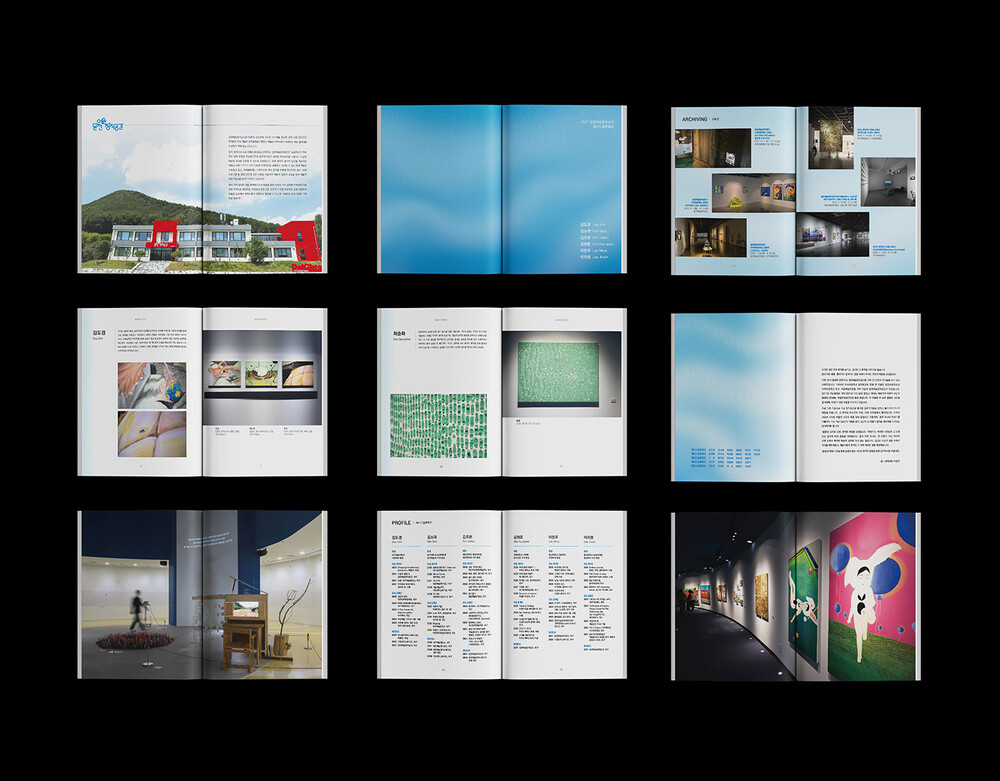Click the close-up hand painting image
The image size is (1000, 781).
(x=151, y=384)
